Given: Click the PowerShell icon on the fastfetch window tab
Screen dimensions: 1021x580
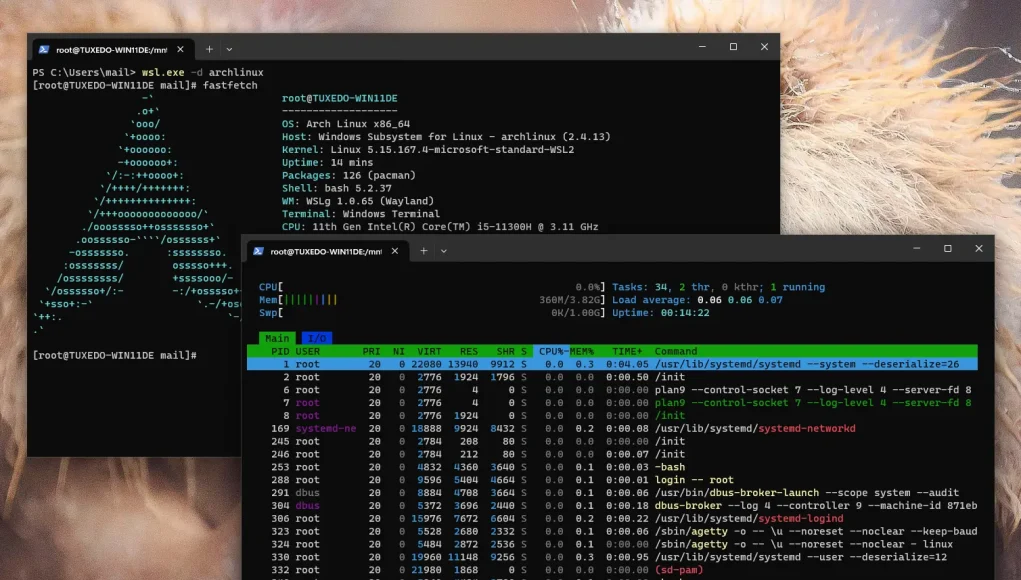Looking at the screenshot, I should 44,49.
